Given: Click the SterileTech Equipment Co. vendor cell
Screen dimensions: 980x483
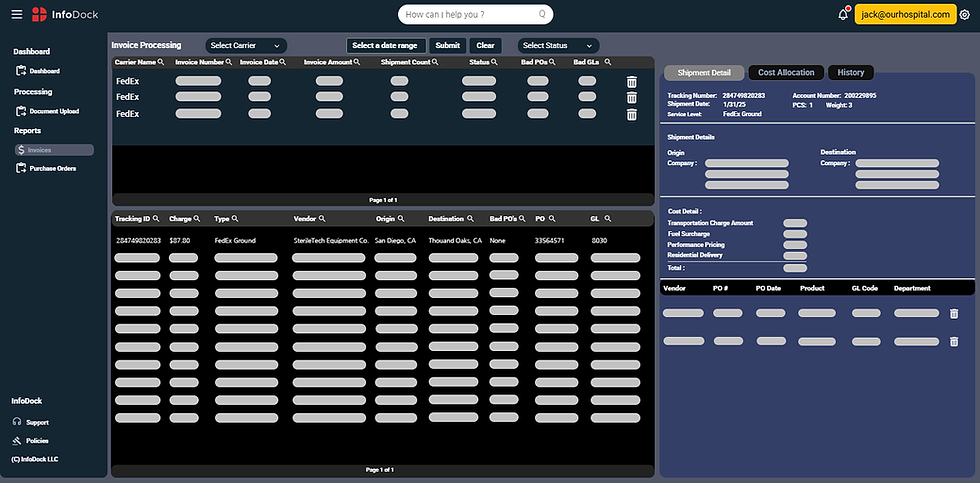Looking at the screenshot, I should tap(331, 241).
